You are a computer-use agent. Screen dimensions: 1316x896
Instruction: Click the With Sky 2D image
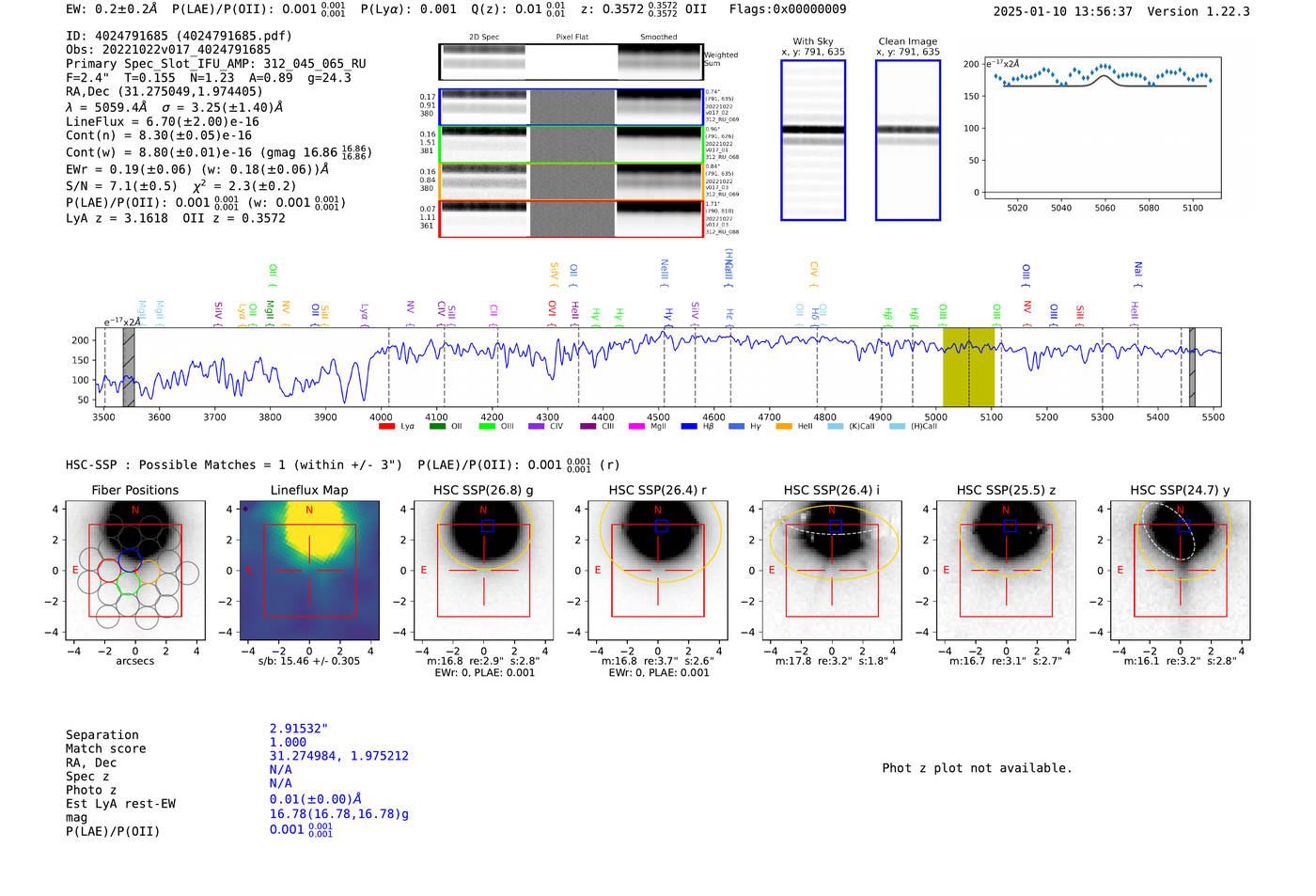tap(813, 140)
